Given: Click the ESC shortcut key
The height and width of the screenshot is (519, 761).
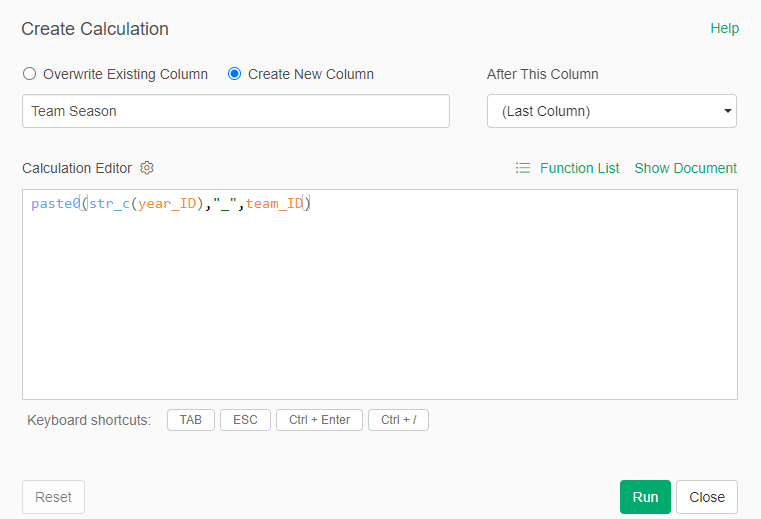Looking at the screenshot, I should click(245, 420).
